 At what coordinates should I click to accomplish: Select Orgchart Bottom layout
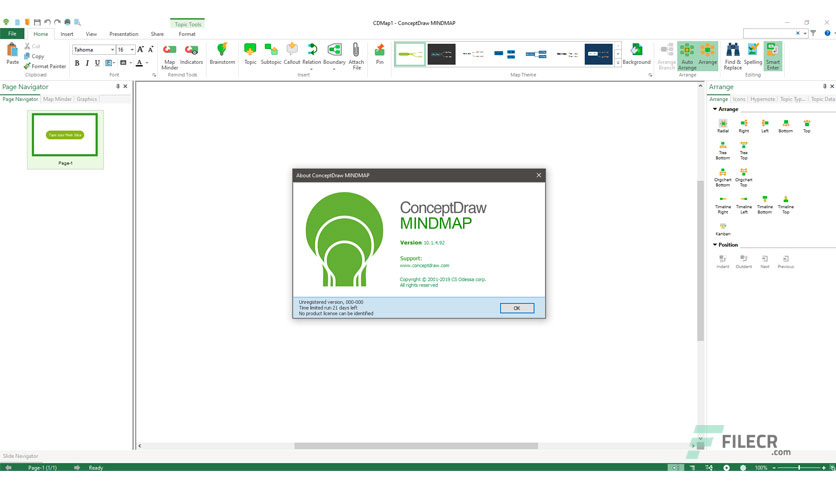(x=722, y=178)
